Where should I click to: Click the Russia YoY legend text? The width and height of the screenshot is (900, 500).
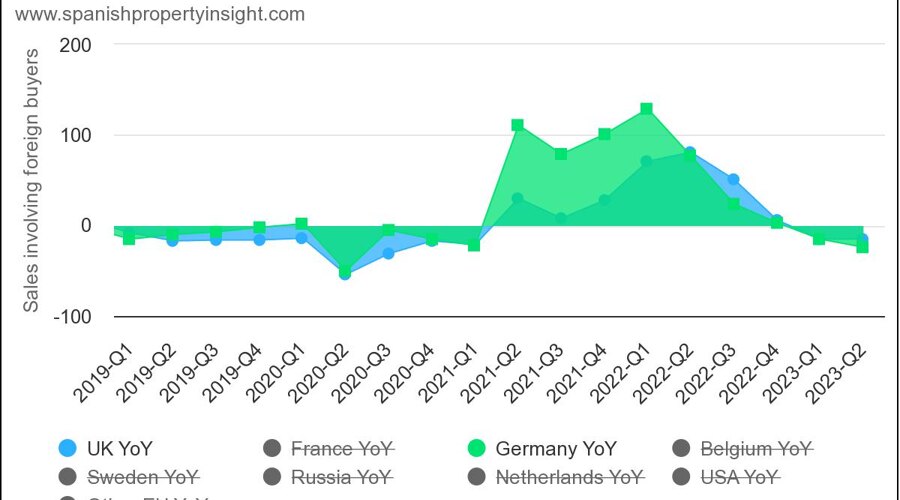tap(341, 476)
